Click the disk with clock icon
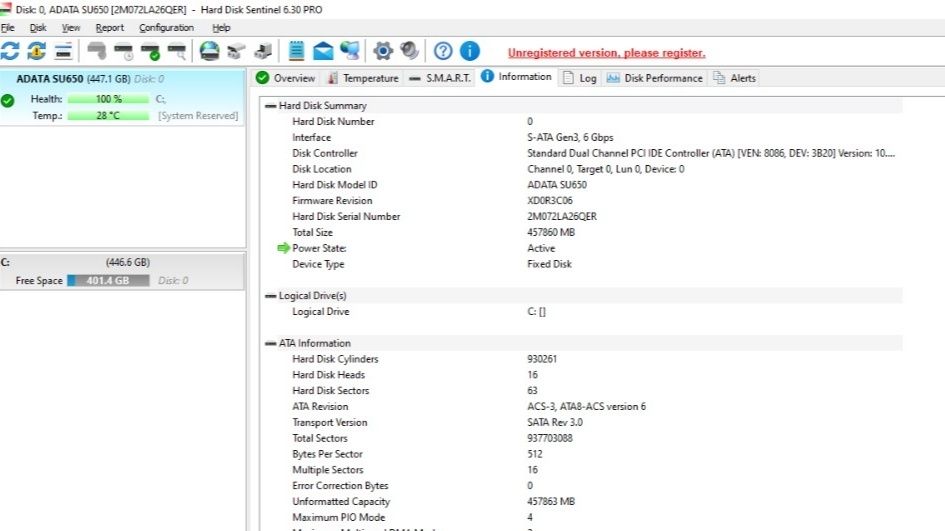The image size is (945, 531). point(124,51)
